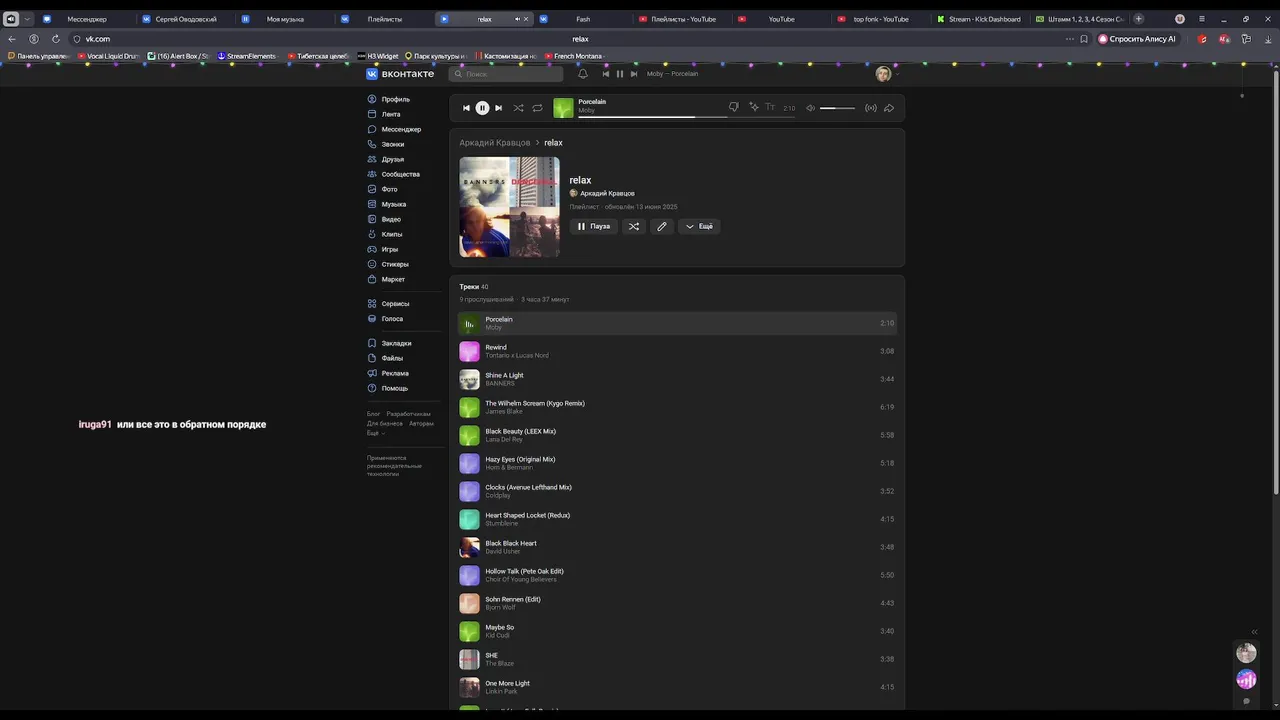Open Маркет section icon in sidebar
Viewport: 1280px width, 720px height.
(372, 279)
